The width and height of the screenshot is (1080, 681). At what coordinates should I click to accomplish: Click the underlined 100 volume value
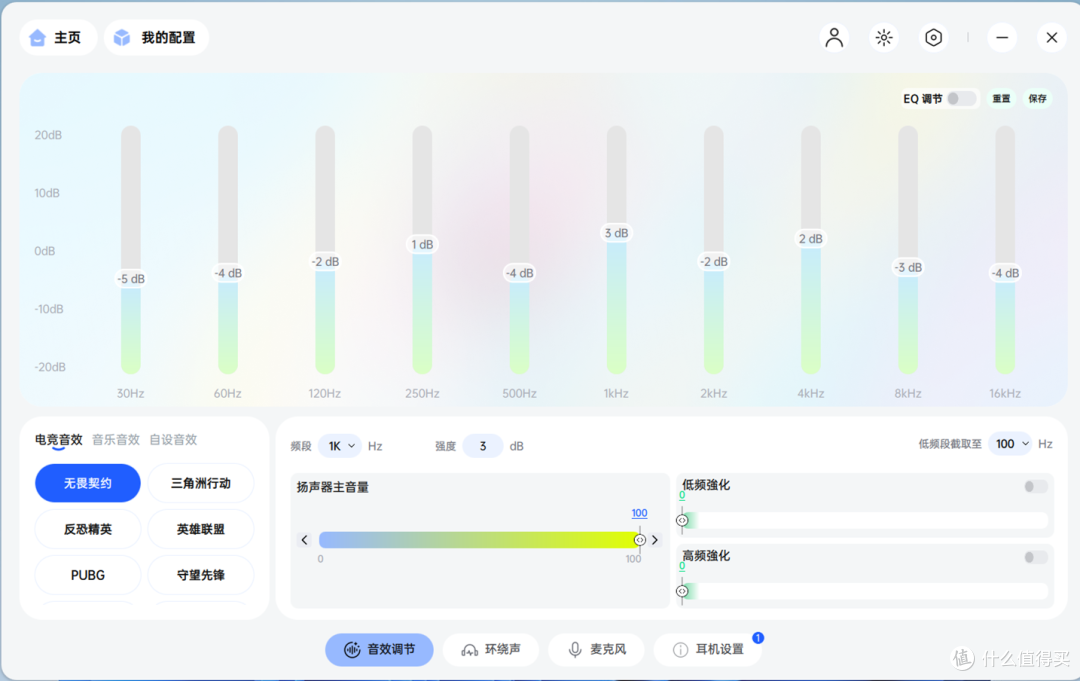(x=639, y=513)
